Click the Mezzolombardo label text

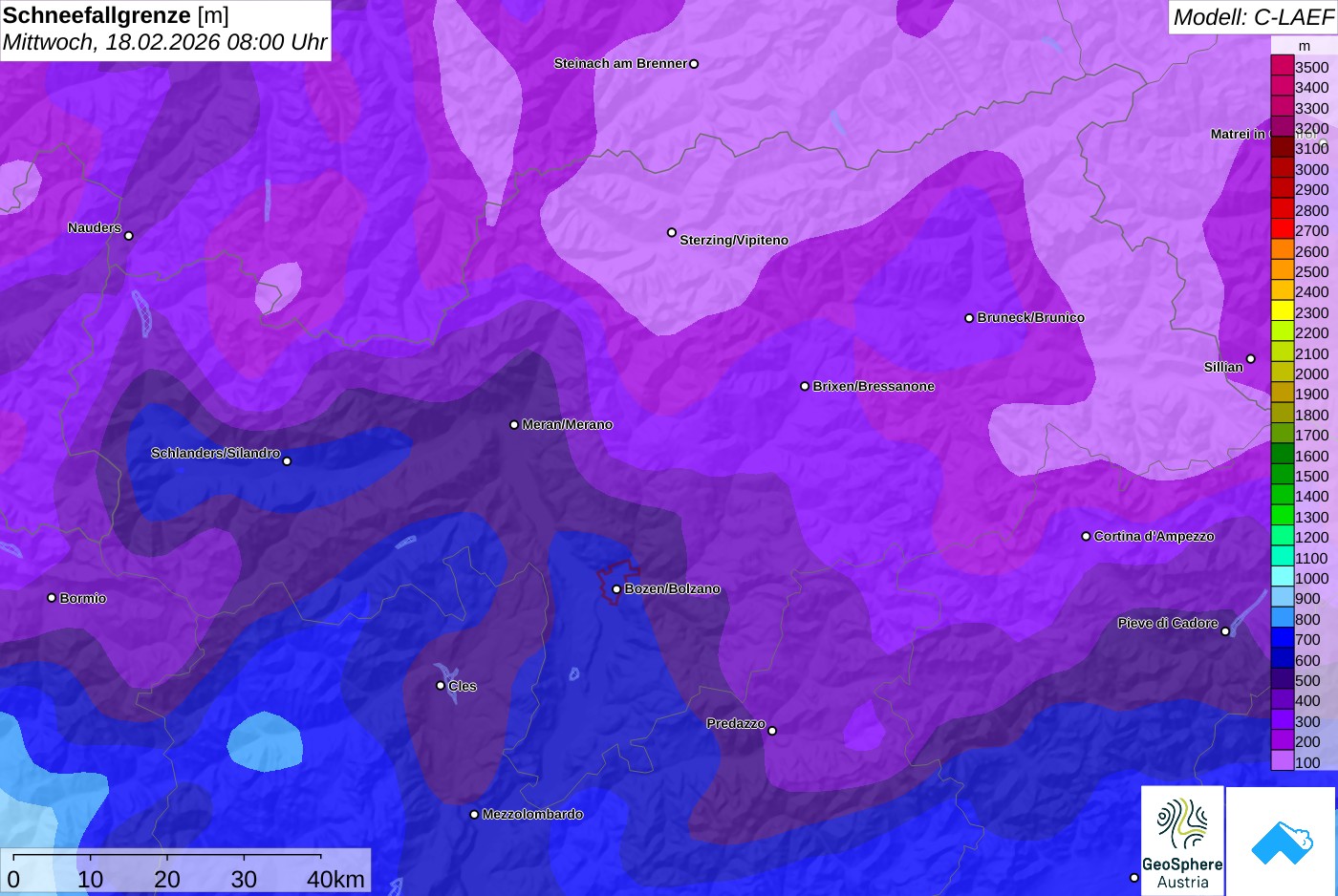tap(532, 815)
